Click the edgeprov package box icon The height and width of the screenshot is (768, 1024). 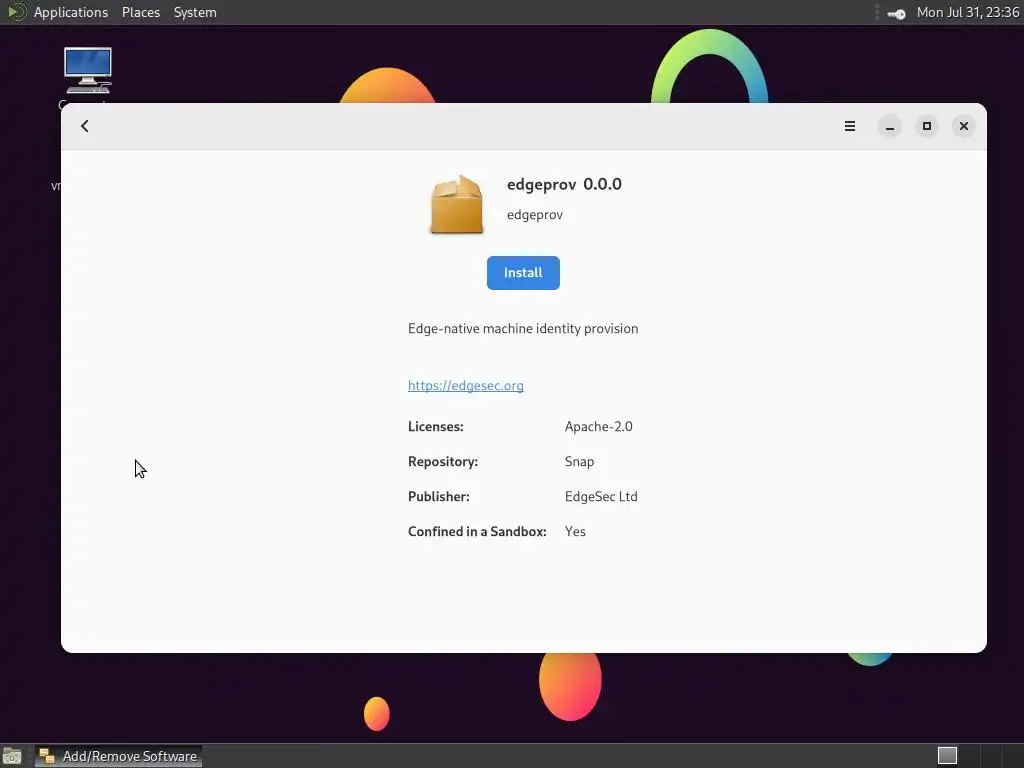point(456,204)
